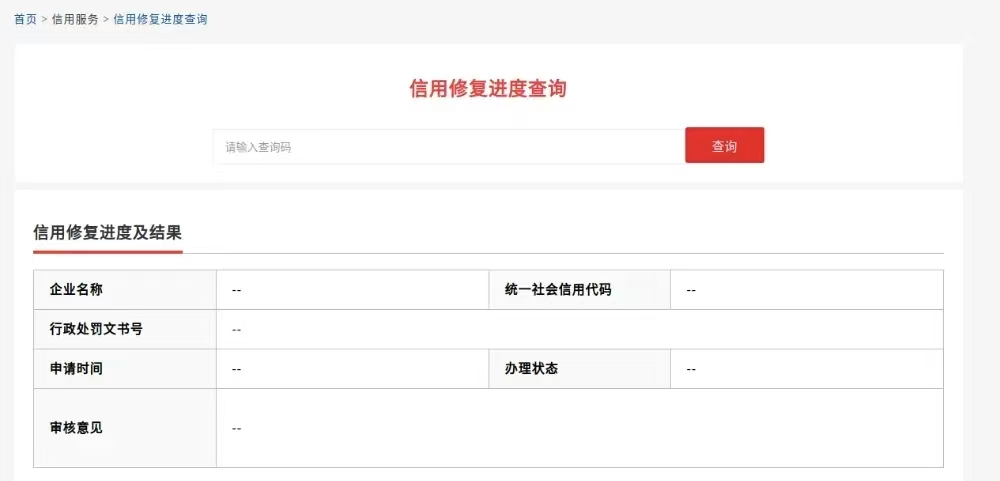Viewport: 1000px width, 481px height.
Task: Click the 办理状态 label cell
Action: (x=580, y=369)
